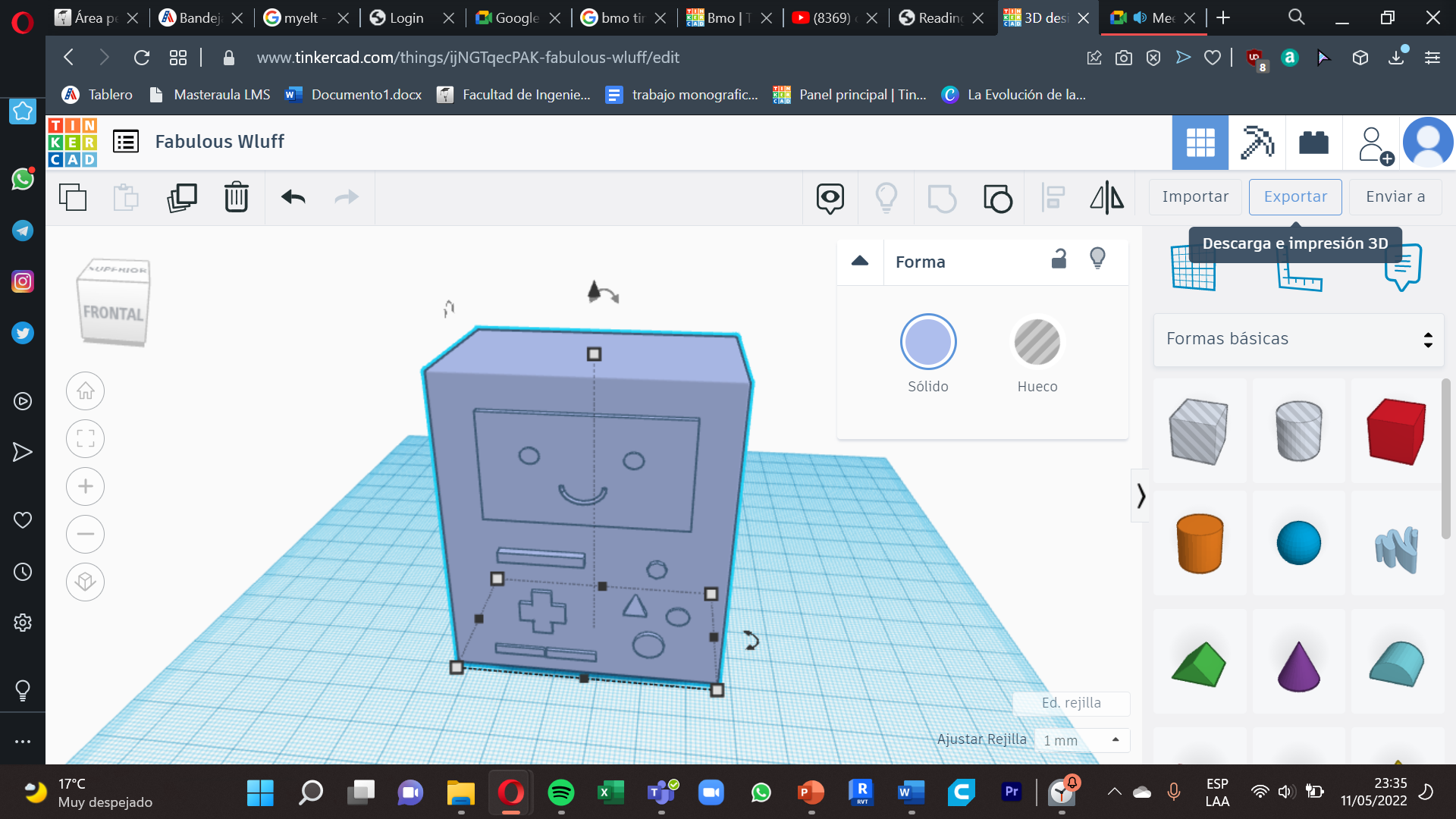The height and width of the screenshot is (819, 1456).
Task: Open WhatsApp in Opera sidebar
Action: pos(23,179)
